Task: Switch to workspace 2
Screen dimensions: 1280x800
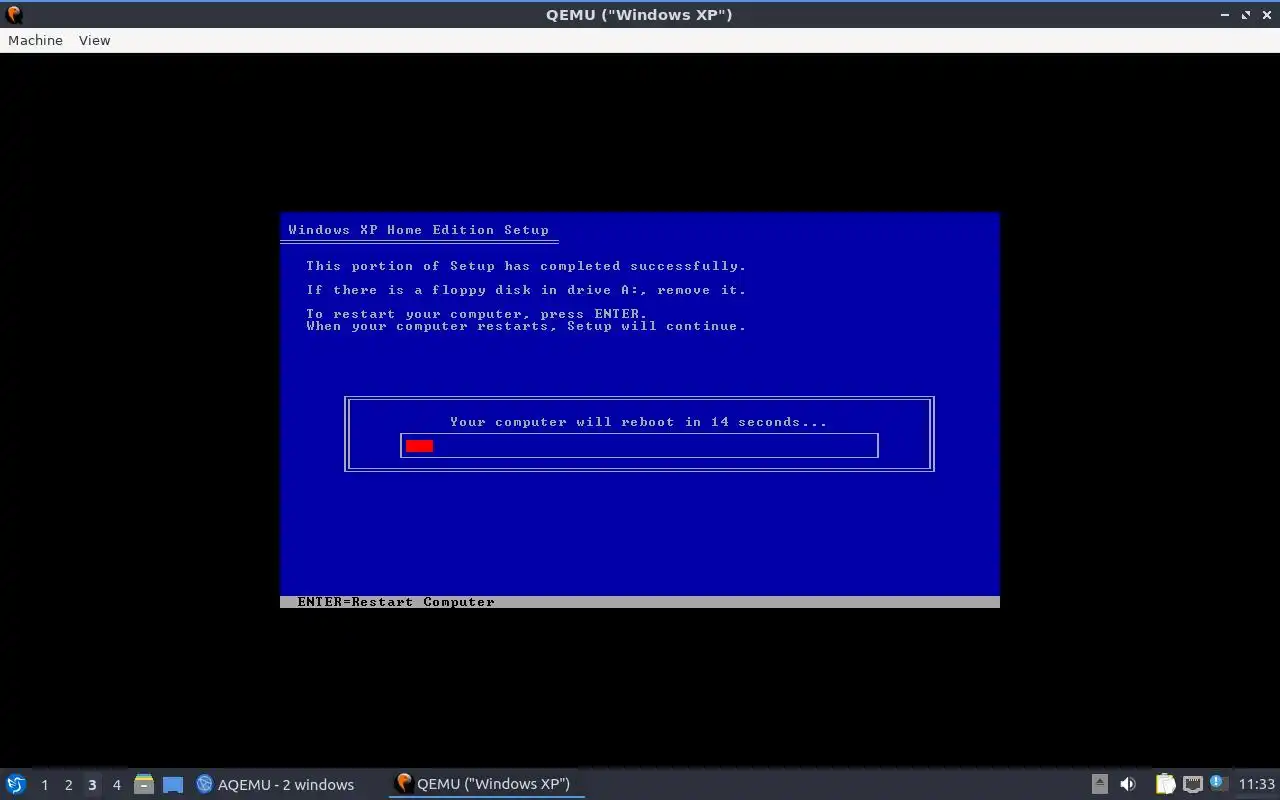Action: 68,784
